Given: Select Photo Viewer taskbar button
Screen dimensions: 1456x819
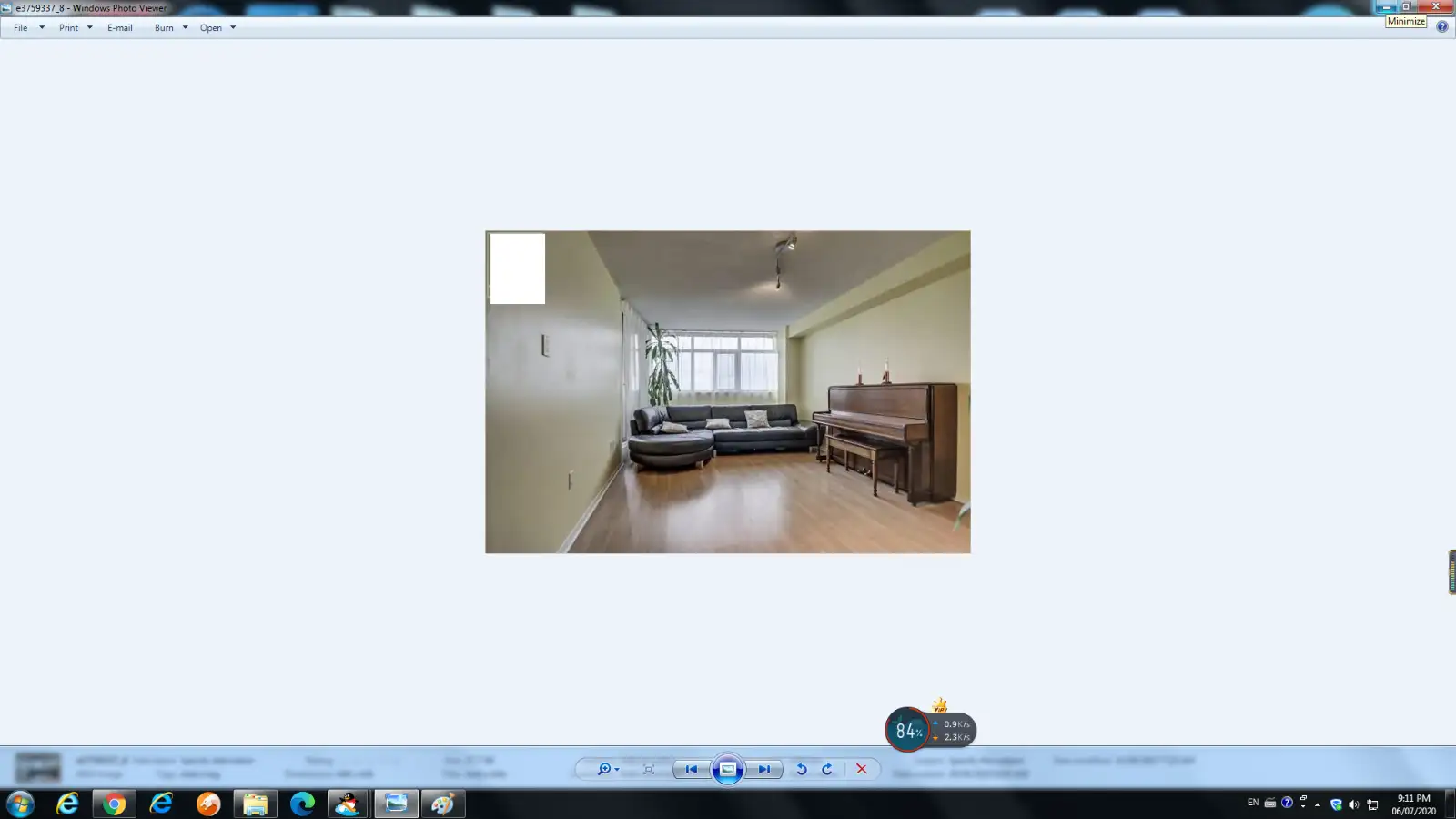Looking at the screenshot, I should 396,804.
